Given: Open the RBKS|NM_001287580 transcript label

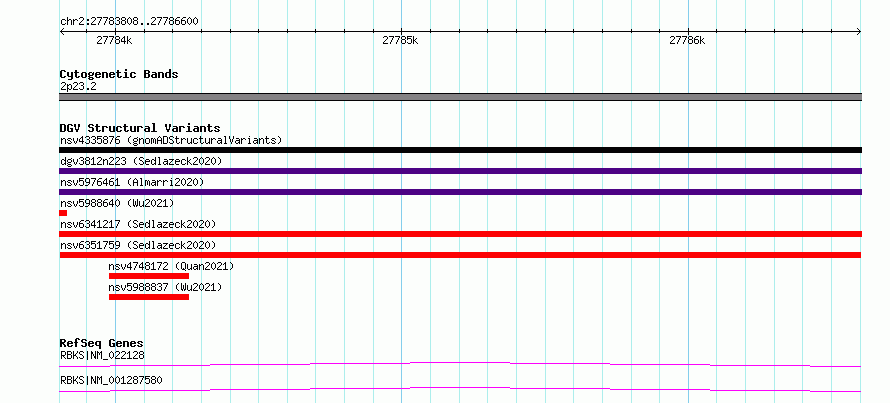Looking at the screenshot, I should [111, 380].
